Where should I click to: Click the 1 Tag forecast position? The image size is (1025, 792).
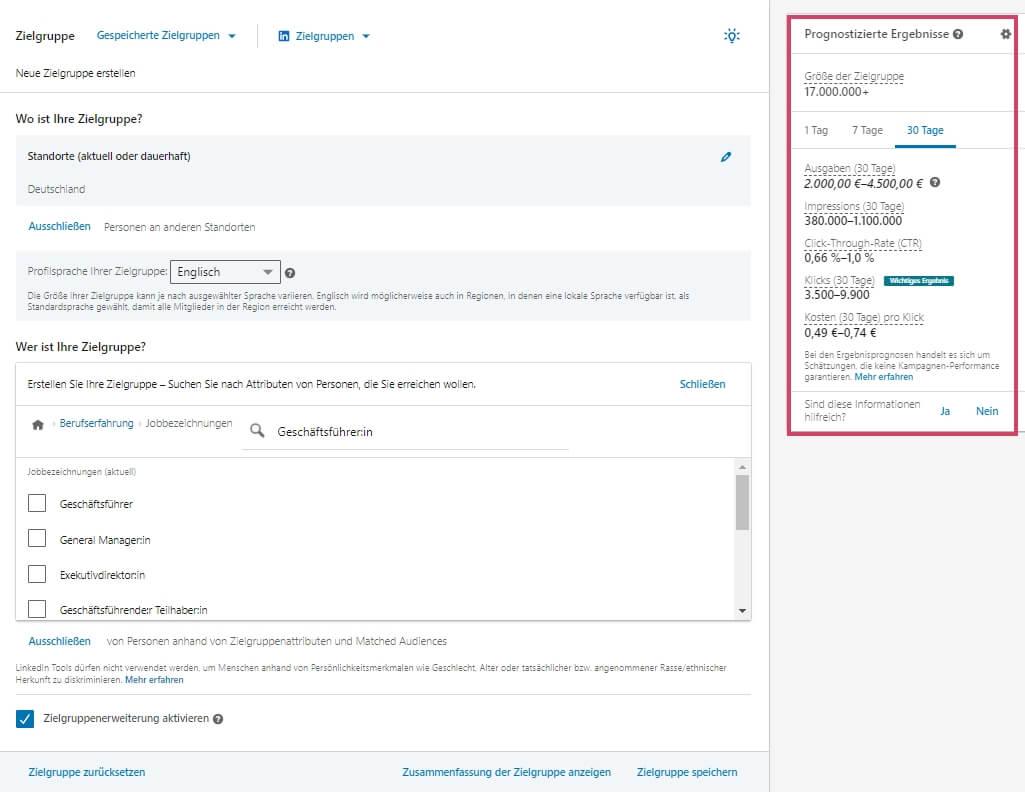pos(815,130)
